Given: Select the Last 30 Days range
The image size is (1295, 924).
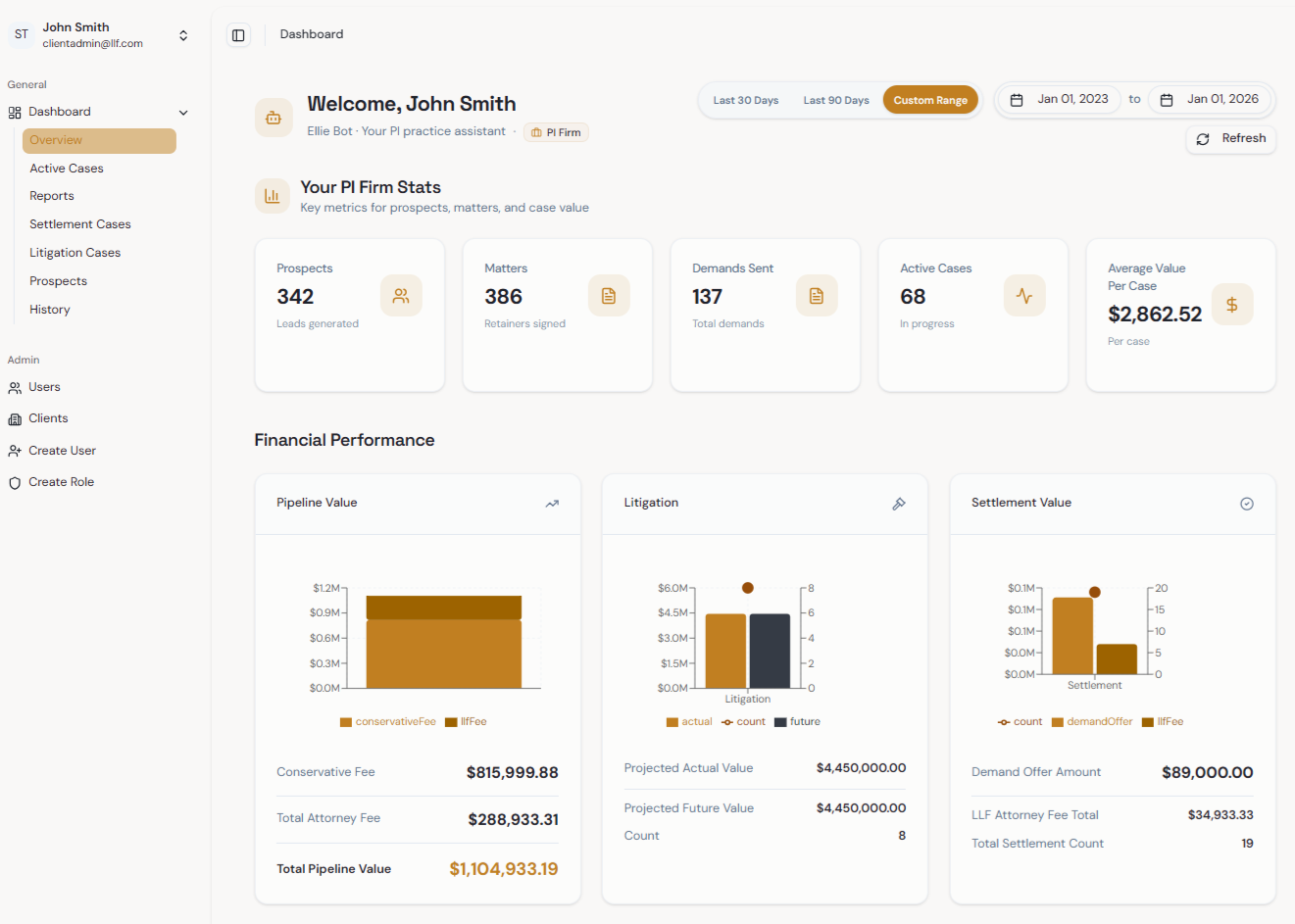Looking at the screenshot, I should (x=745, y=100).
